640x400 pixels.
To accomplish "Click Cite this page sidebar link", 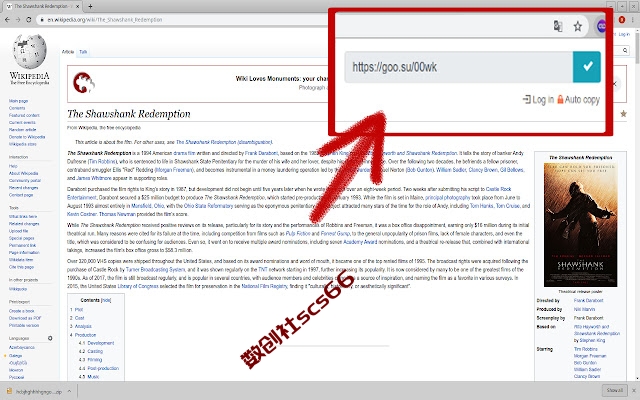I will (21, 267).
